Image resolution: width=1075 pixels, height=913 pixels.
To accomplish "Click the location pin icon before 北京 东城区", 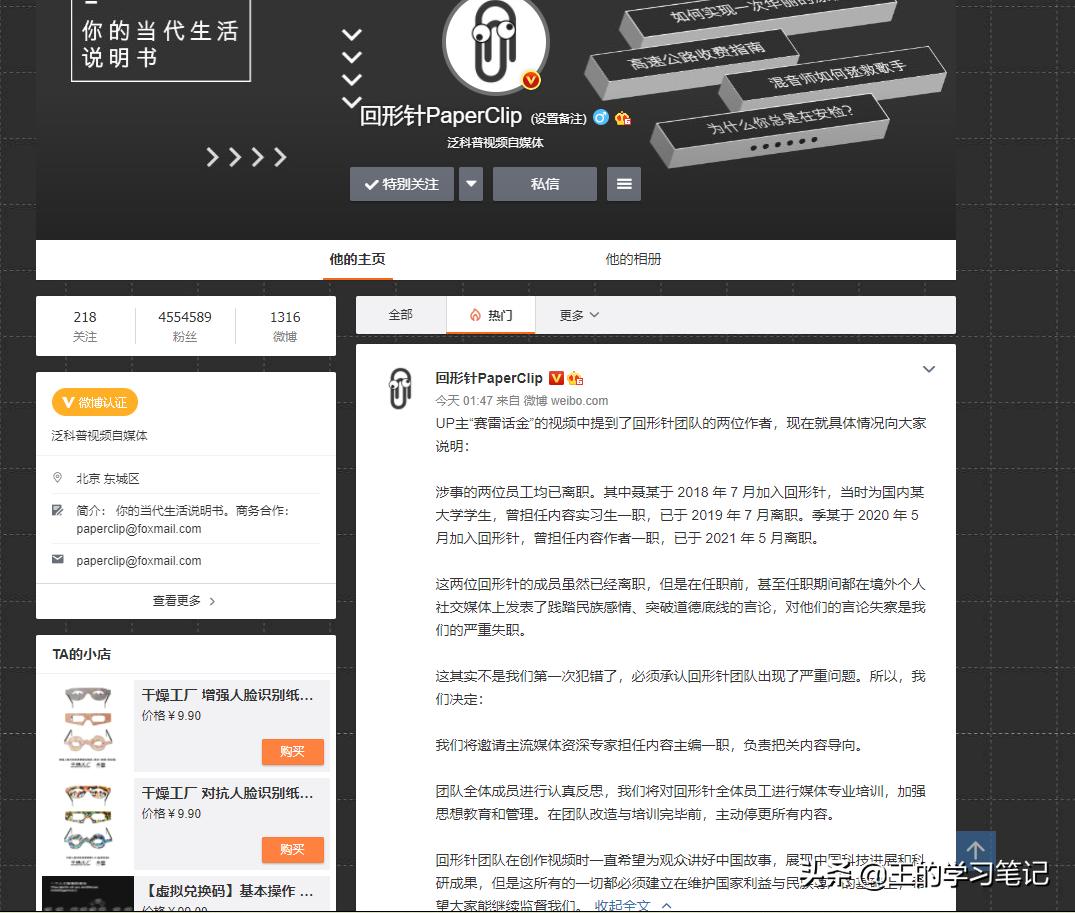I will (x=58, y=478).
